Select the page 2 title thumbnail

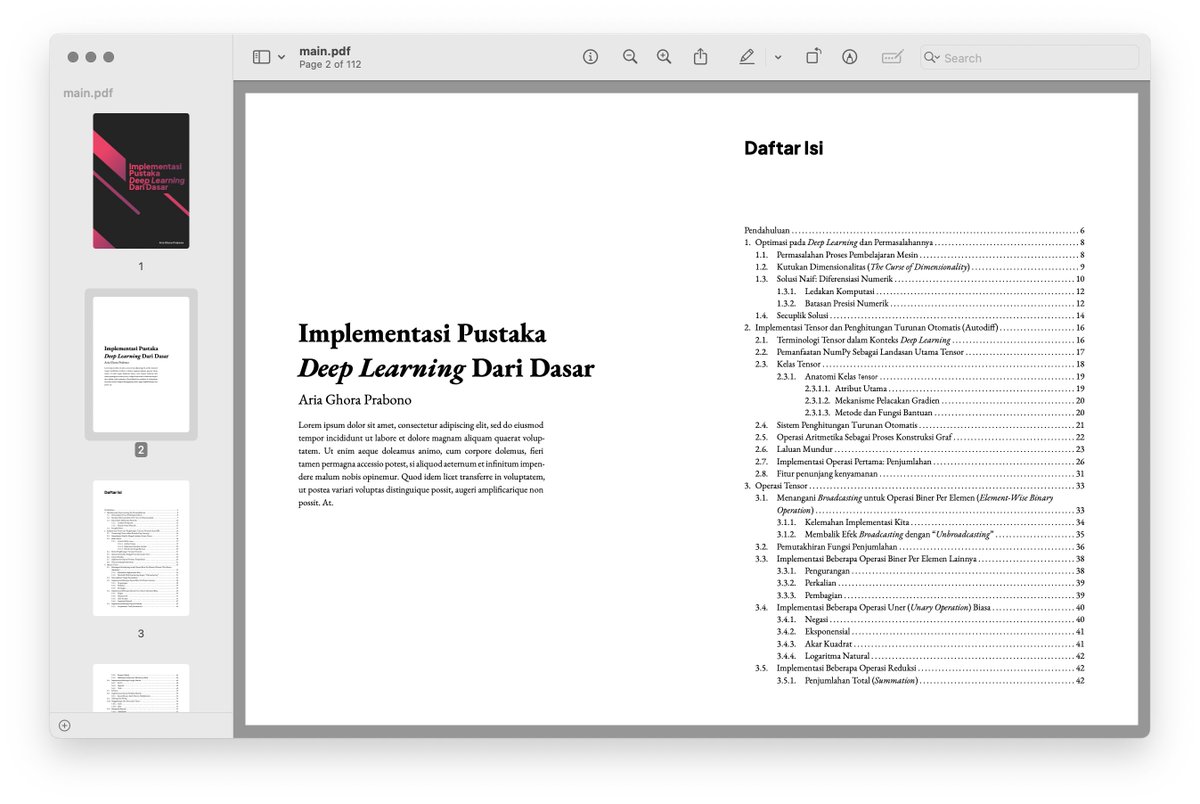point(141,364)
